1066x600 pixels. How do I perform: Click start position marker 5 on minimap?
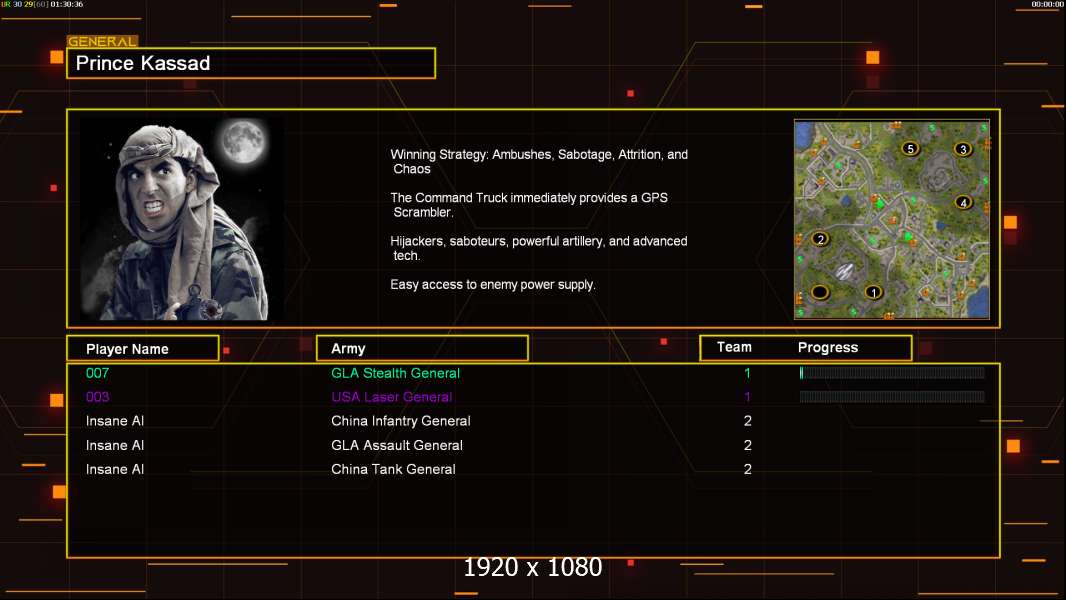(x=910, y=148)
